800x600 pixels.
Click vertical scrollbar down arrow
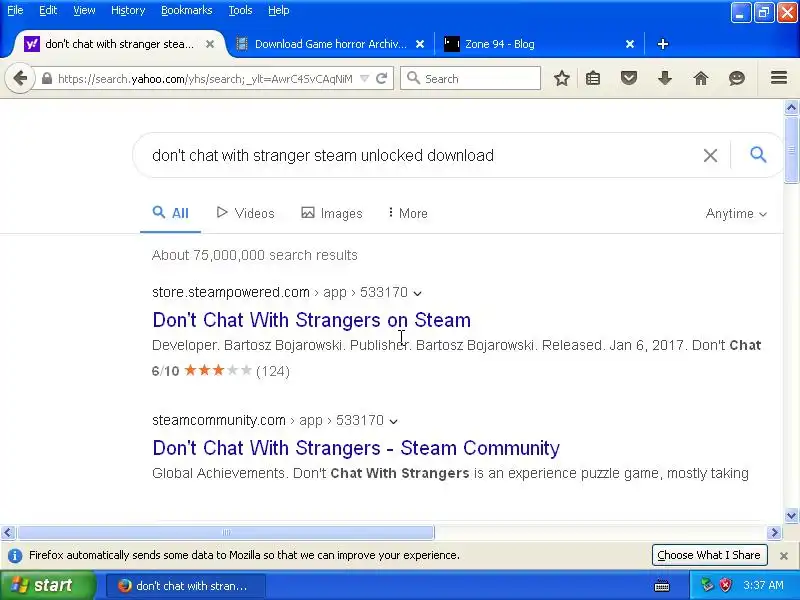coord(791,516)
